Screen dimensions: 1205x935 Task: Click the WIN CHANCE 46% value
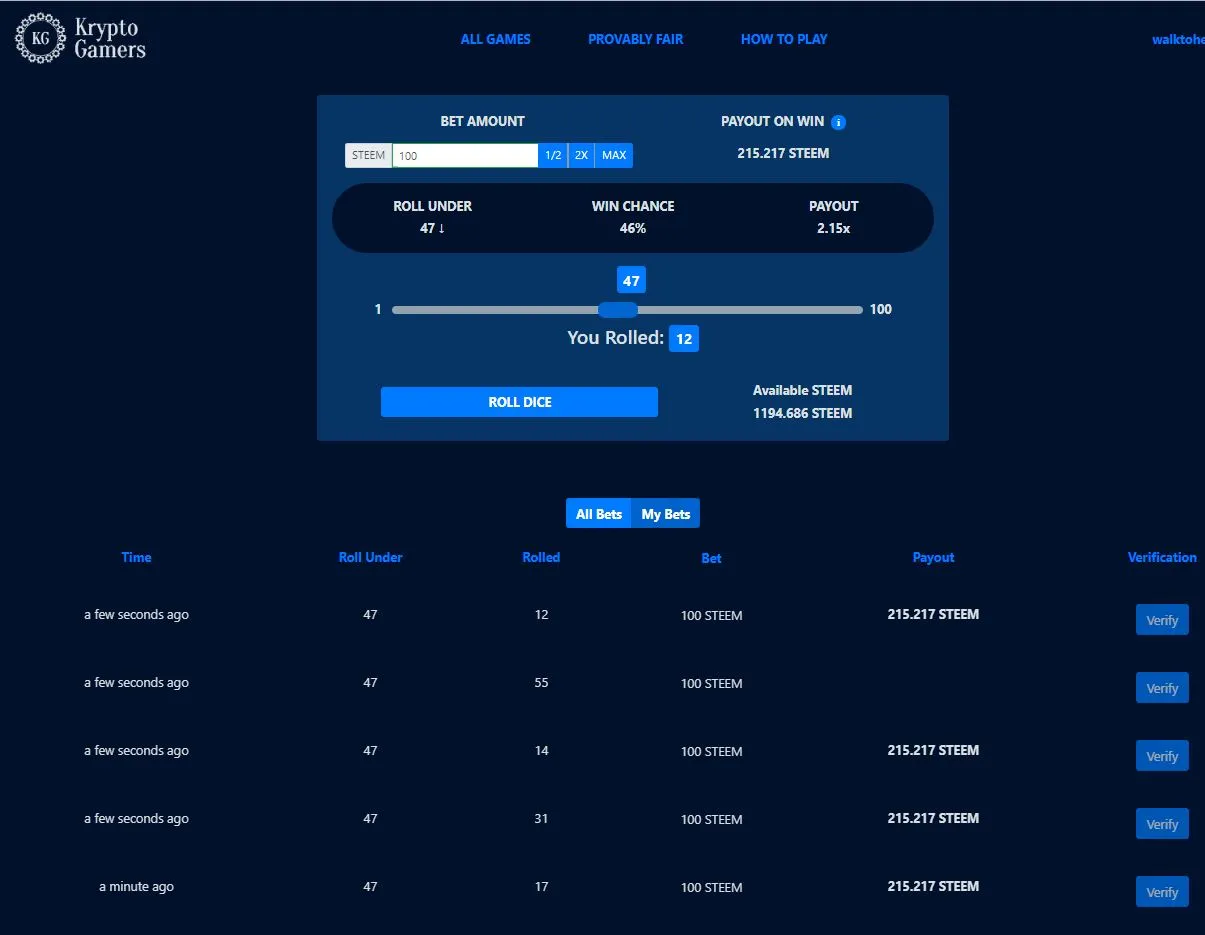click(633, 228)
